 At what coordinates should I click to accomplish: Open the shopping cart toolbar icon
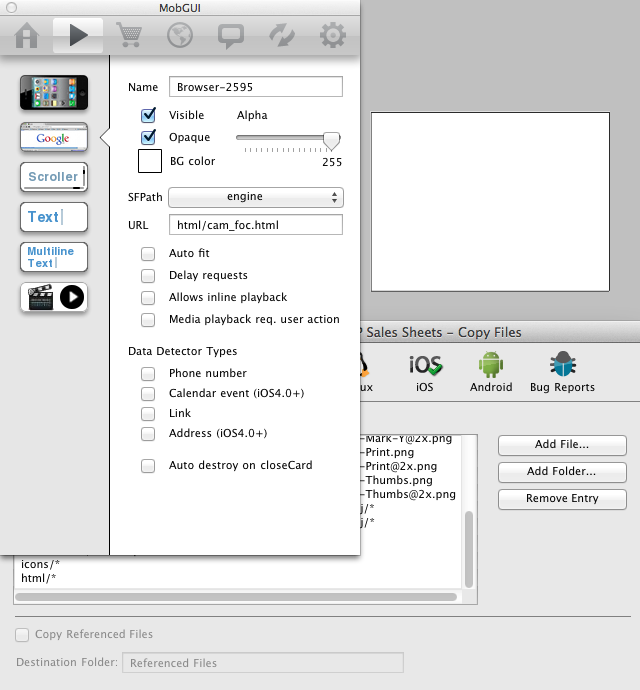[129, 37]
